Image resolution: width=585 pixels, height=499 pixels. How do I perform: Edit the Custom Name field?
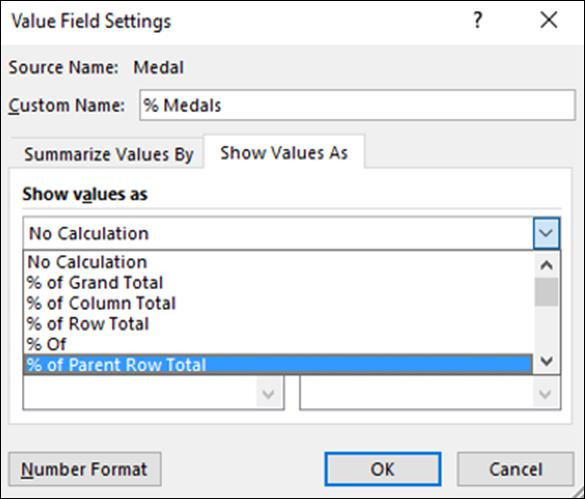click(x=357, y=105)
